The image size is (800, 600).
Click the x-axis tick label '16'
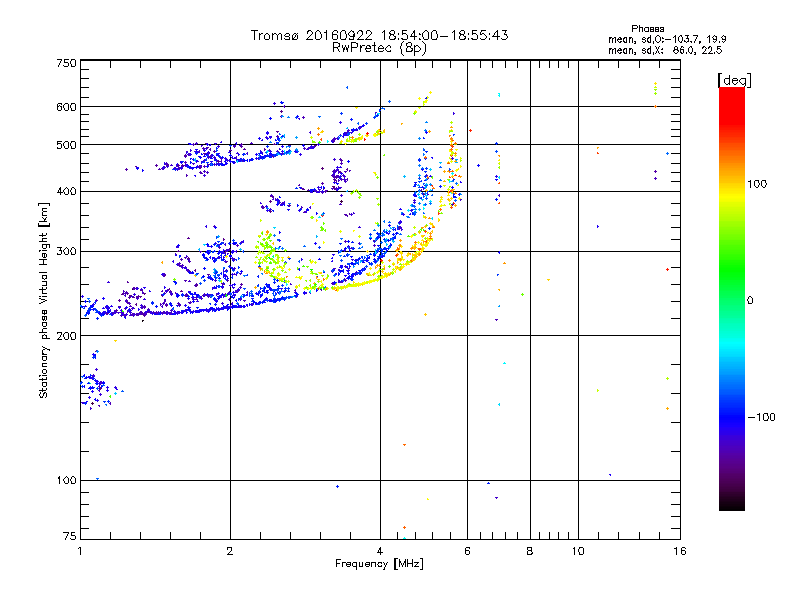point(680,551)
